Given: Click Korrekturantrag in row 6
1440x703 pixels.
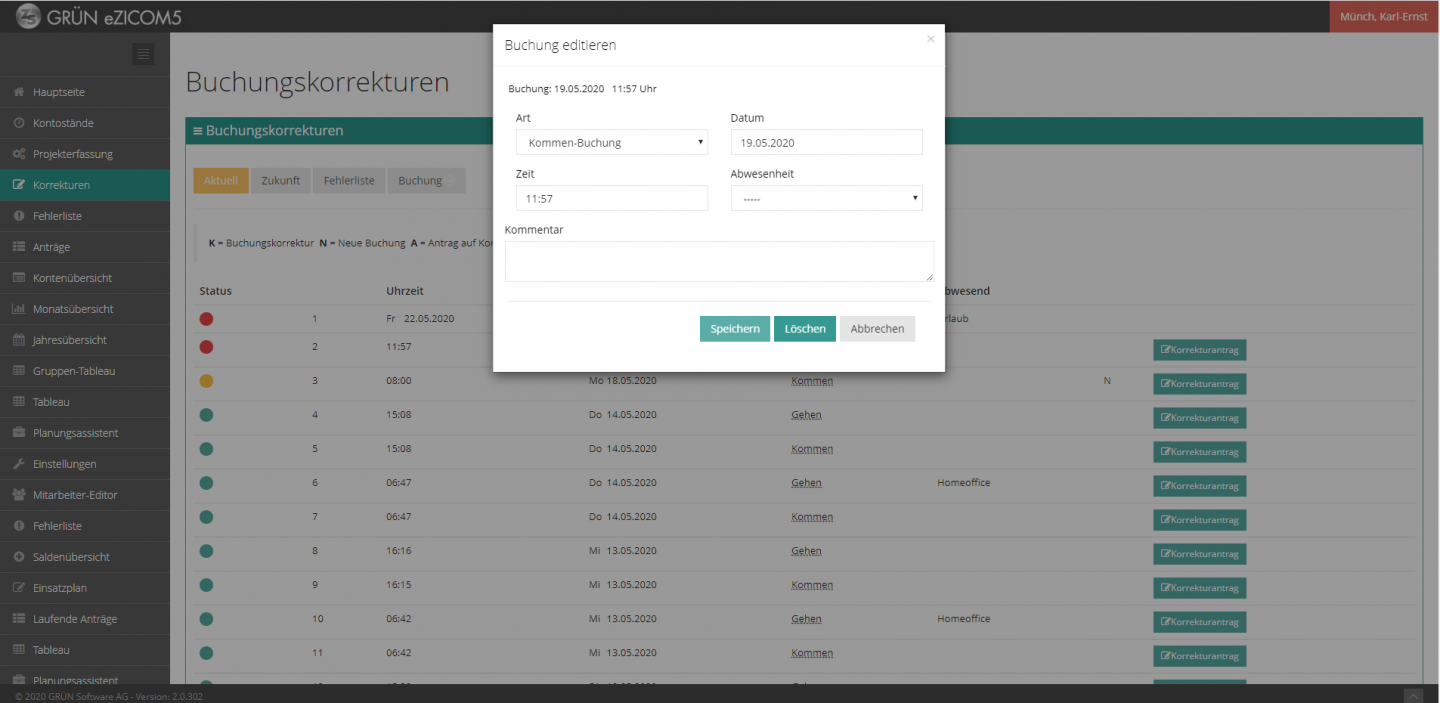Looking at the screenshot, I should click(x=1199, y=486).
